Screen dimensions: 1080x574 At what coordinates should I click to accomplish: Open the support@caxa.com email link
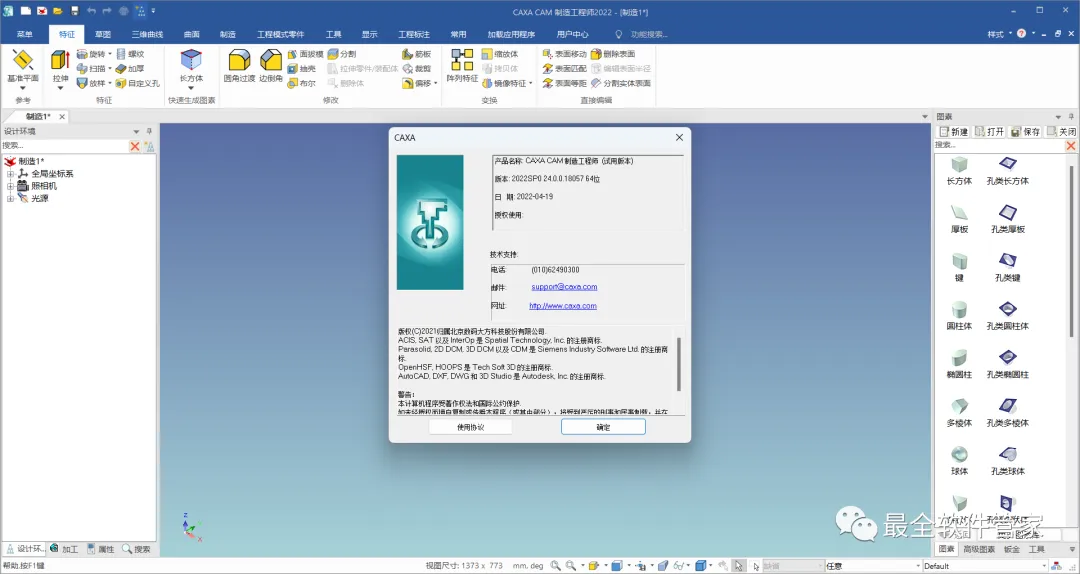click(564, 287)
